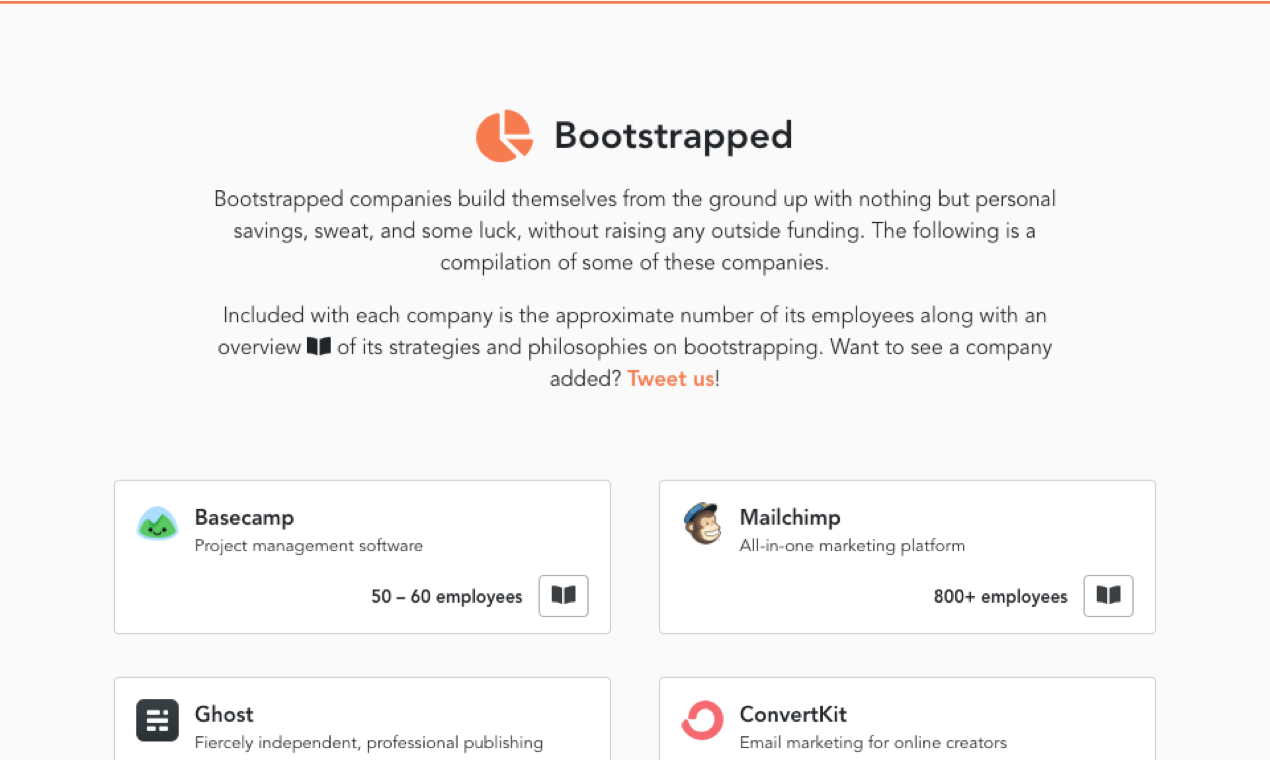Click the Basecamp employee count text
The width and height of the screenshot is (1270, 760).
point(446,596)
